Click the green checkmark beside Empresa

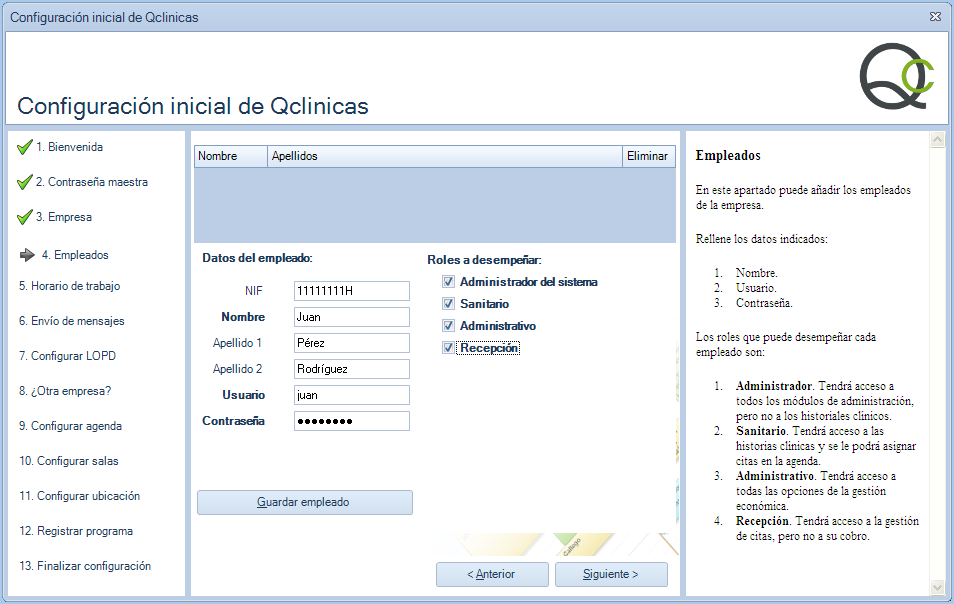click(x=25, y=217)
